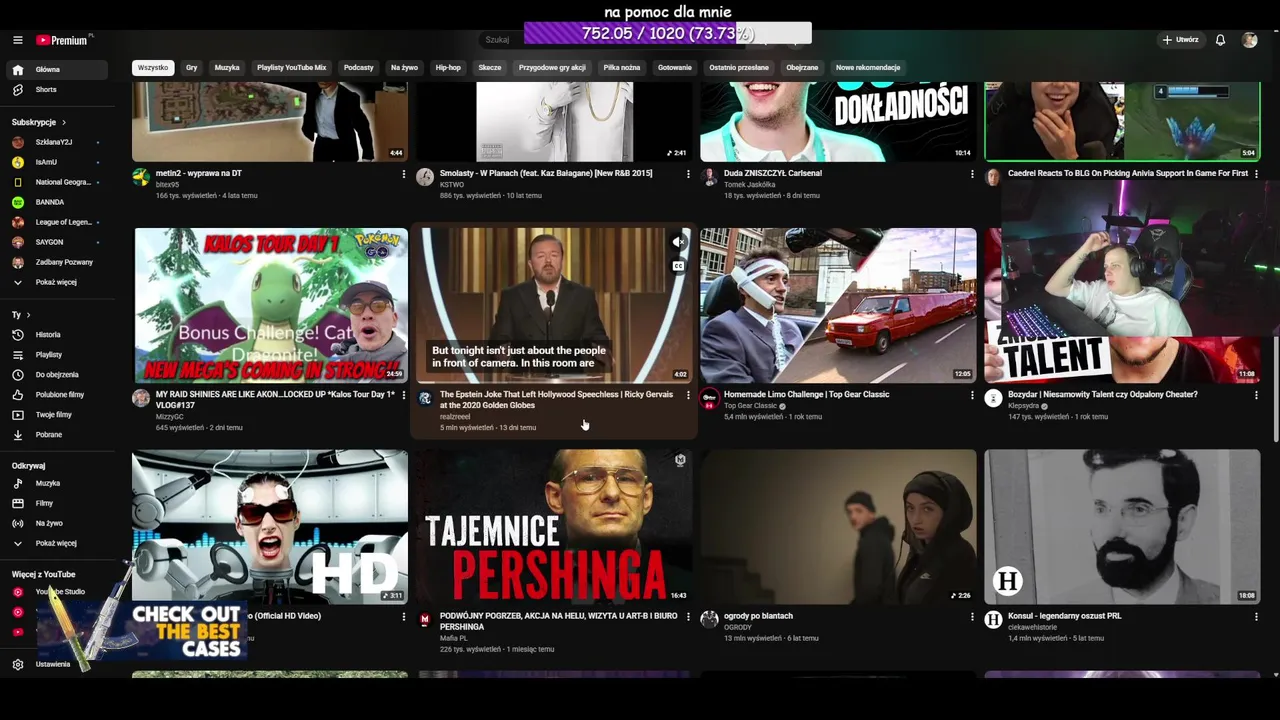Expand Pokaż więcej under Odkrywaj

click(x=58, y=543)
